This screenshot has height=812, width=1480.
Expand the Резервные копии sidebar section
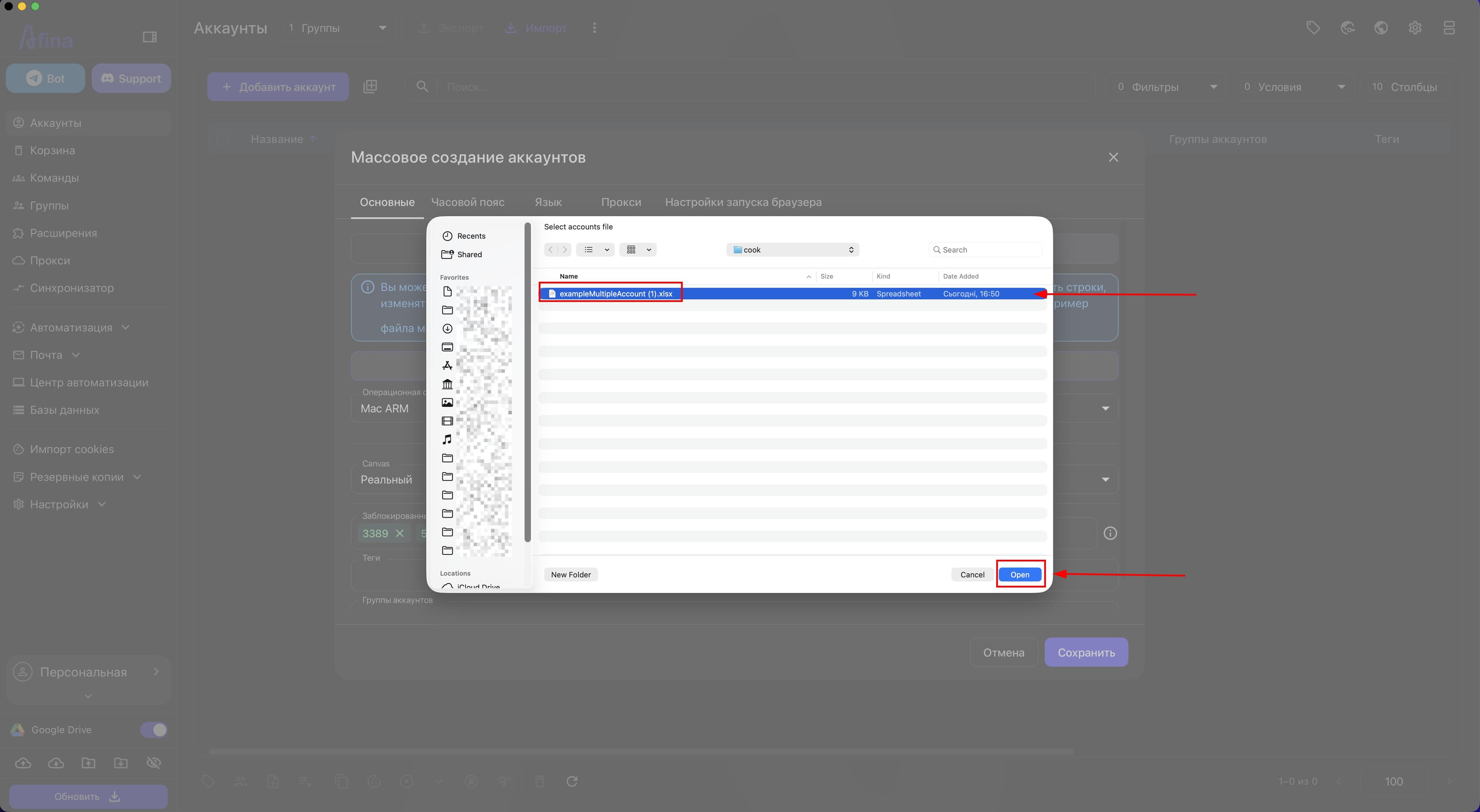pos(137,476)
